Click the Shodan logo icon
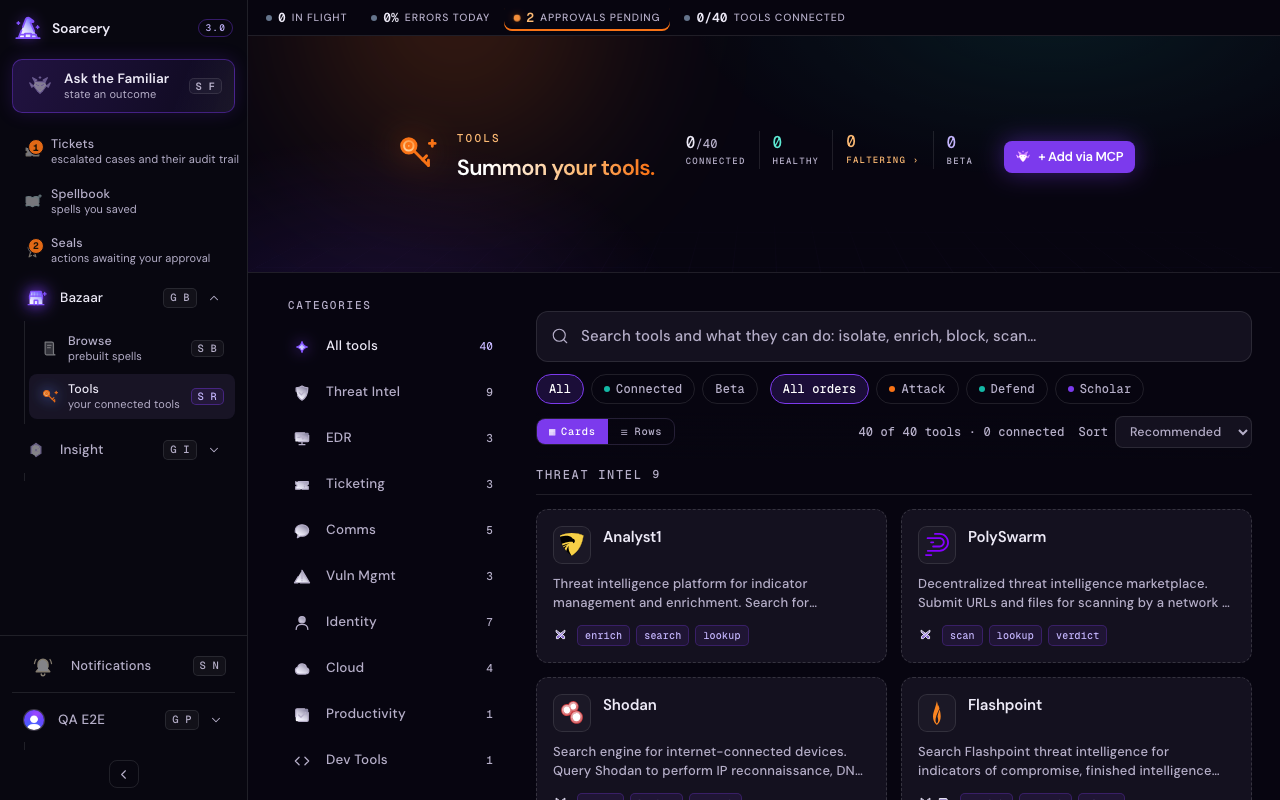 (572, 712)
